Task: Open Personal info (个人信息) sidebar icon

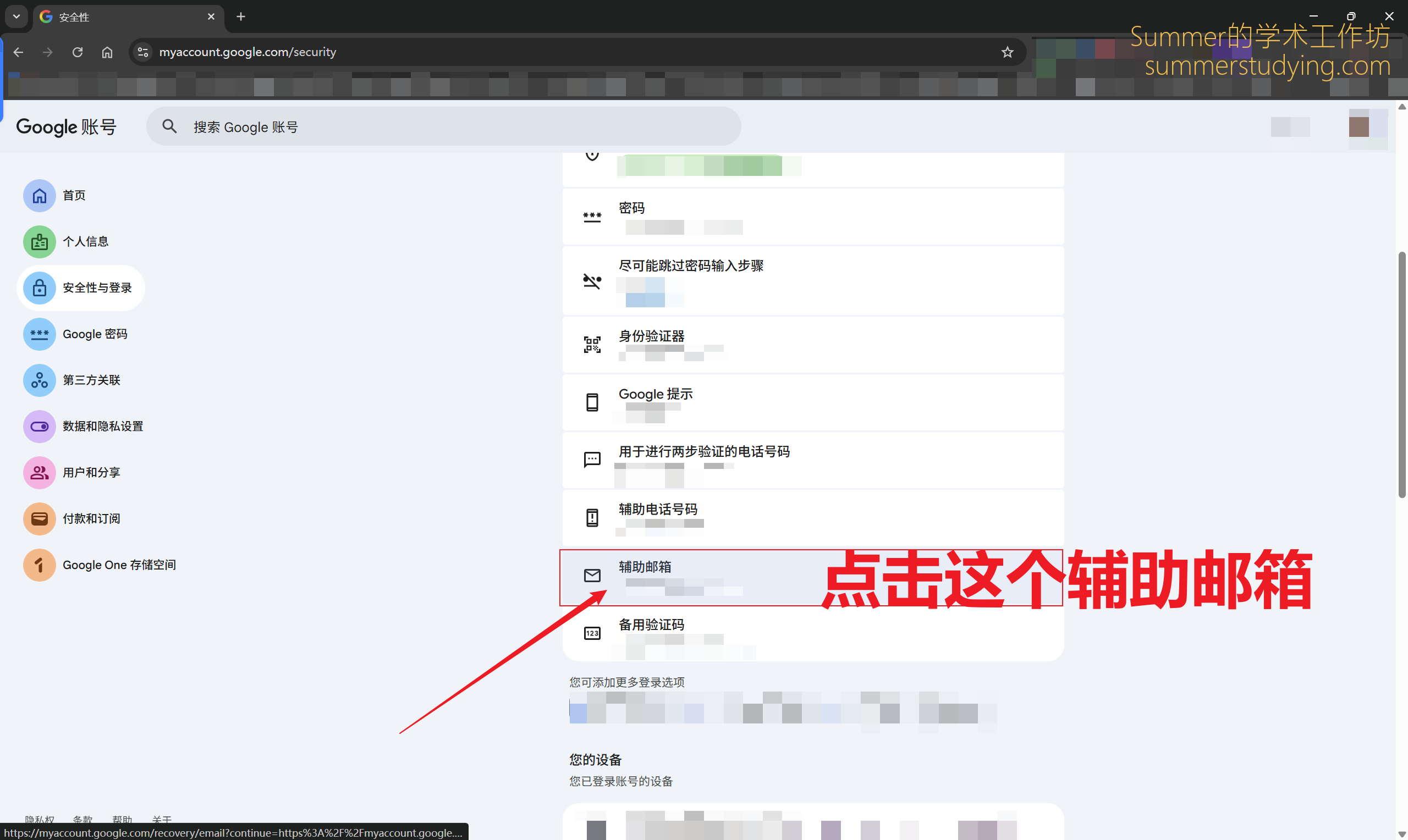Action: point(39,242)
